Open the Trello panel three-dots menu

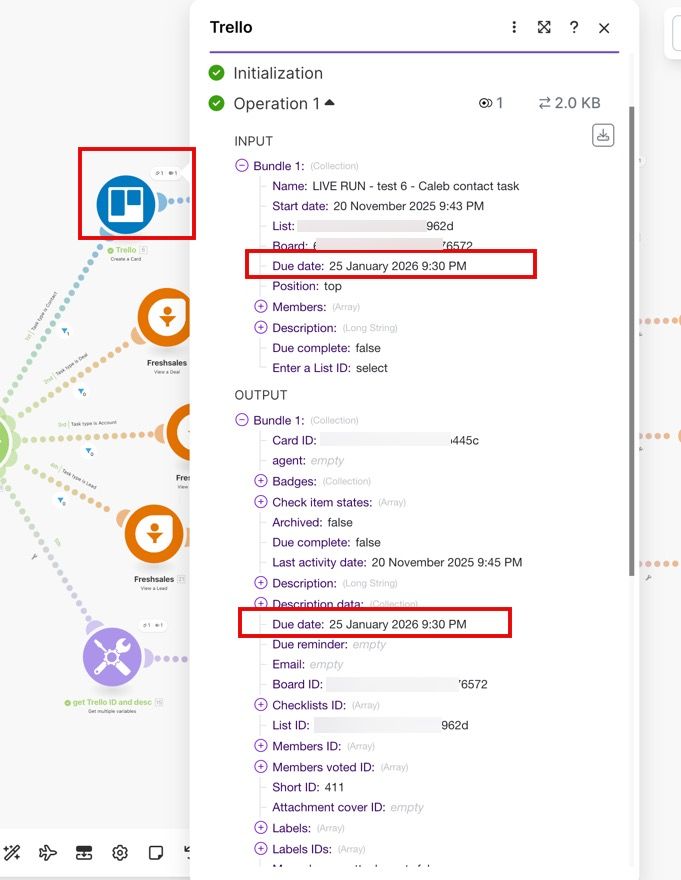point(514,28)
